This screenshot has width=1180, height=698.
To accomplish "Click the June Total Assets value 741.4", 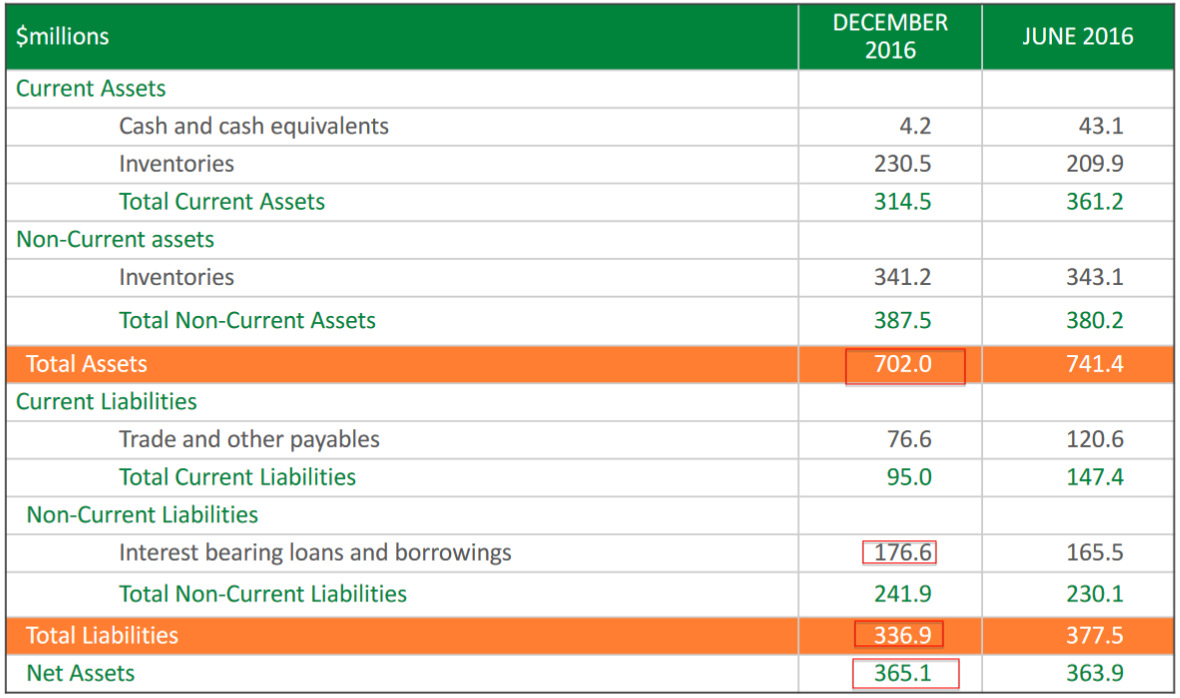I will (1094, 365).
